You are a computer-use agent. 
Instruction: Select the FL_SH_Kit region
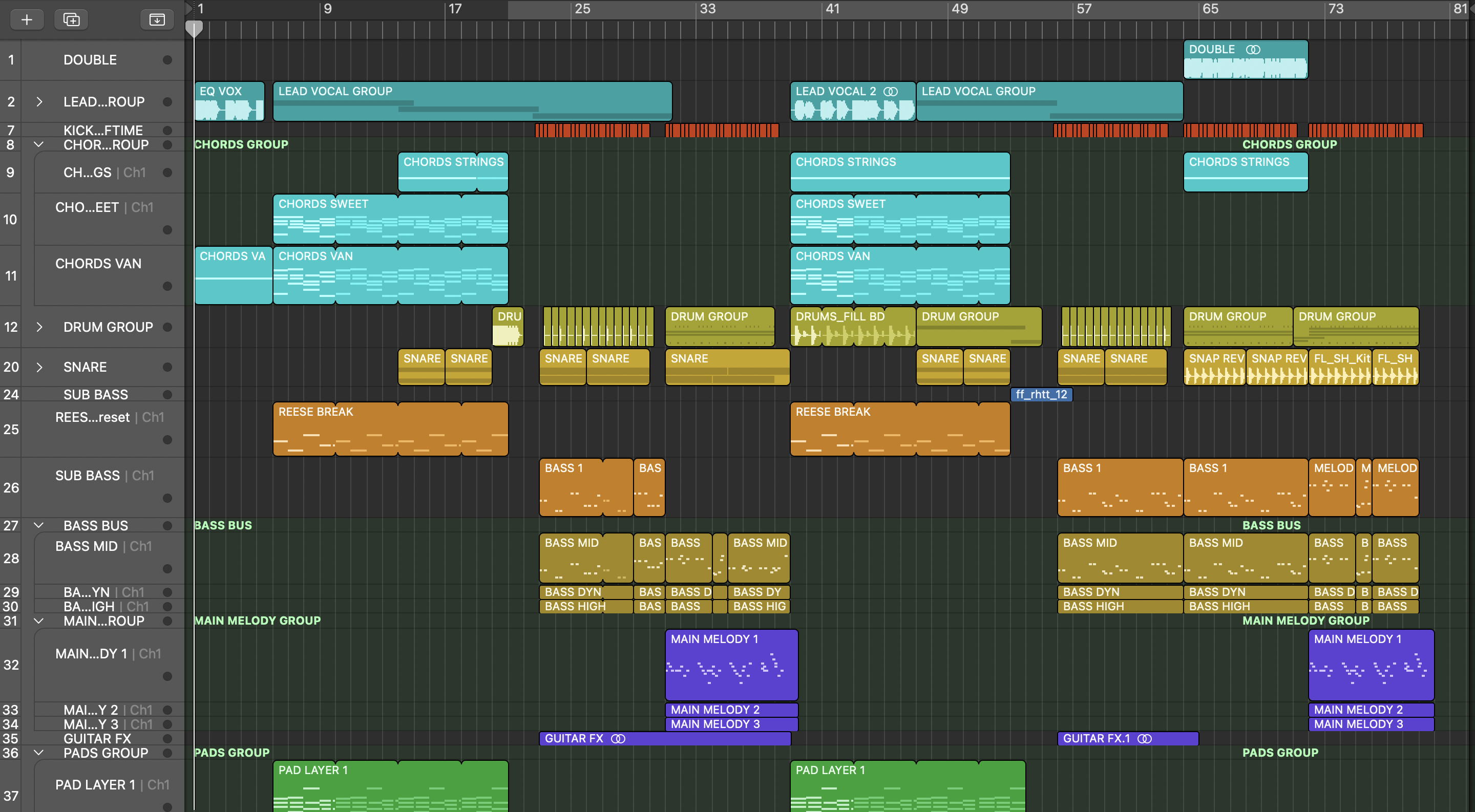click(1340, 368)
